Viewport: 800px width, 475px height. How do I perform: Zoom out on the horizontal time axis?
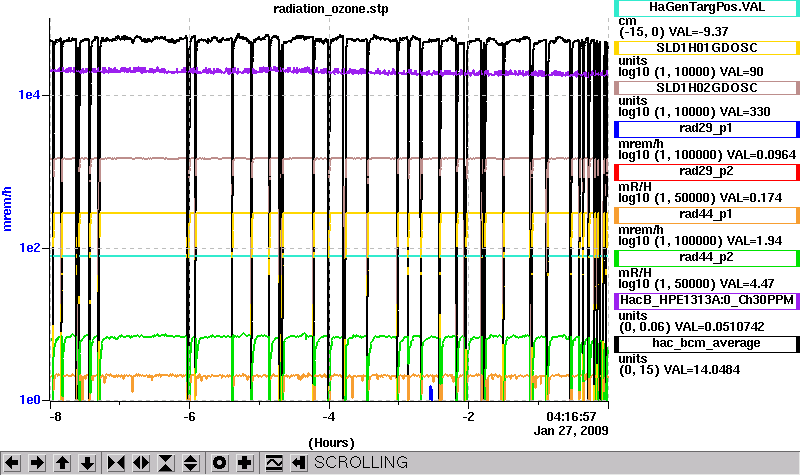coord(141,463)
